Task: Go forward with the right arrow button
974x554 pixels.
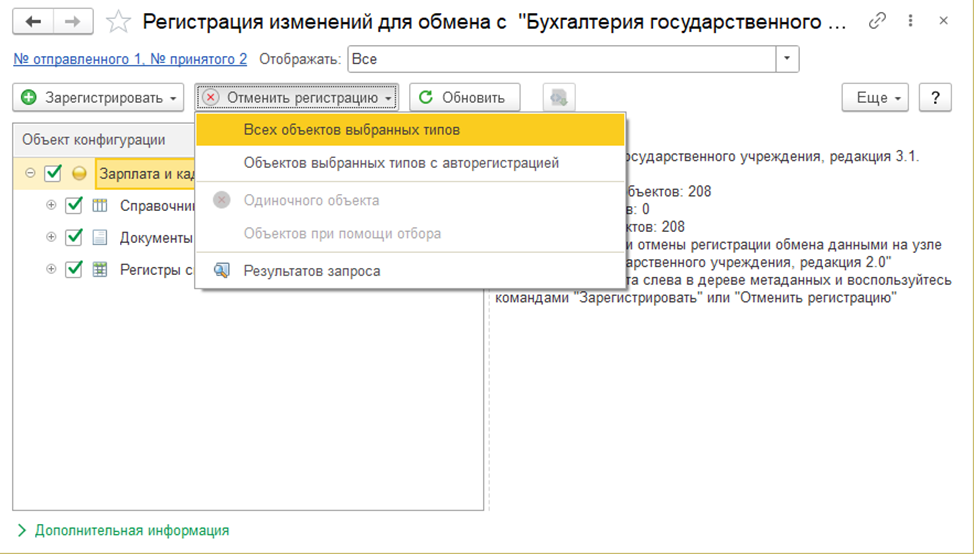Action: point(73,22)
